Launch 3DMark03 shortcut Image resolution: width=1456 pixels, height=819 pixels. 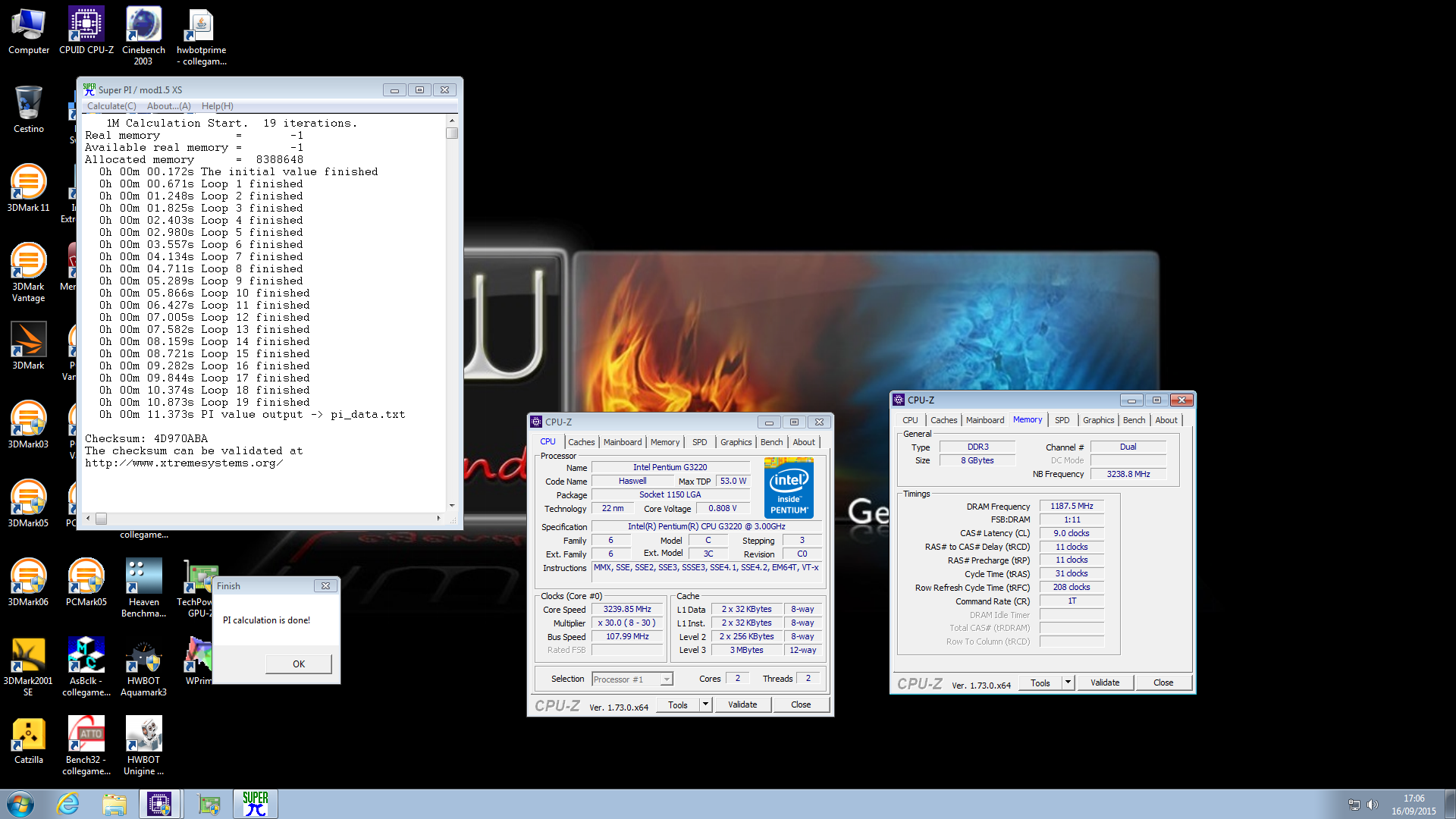pos(29,425)
